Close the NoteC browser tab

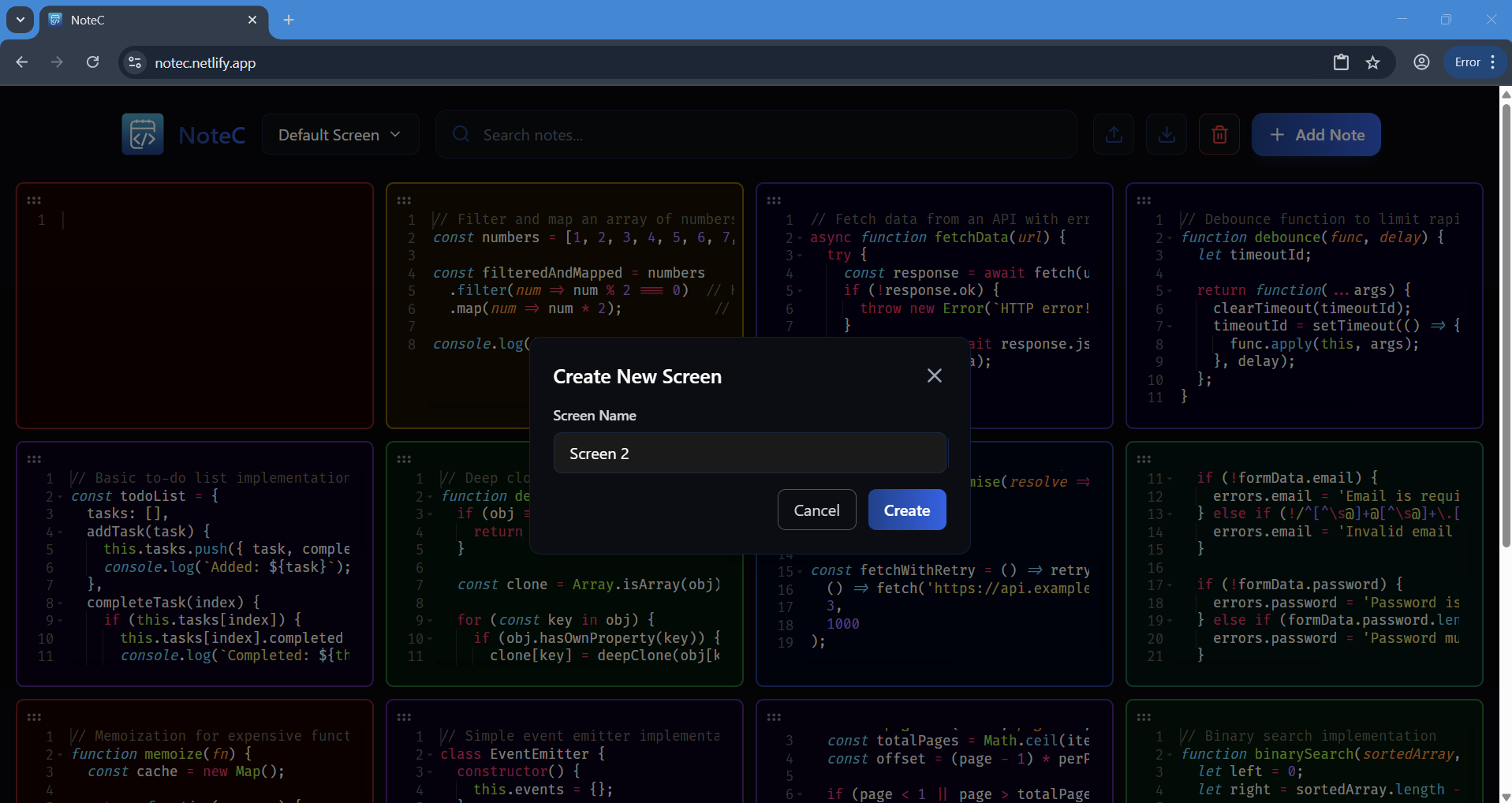252,20
